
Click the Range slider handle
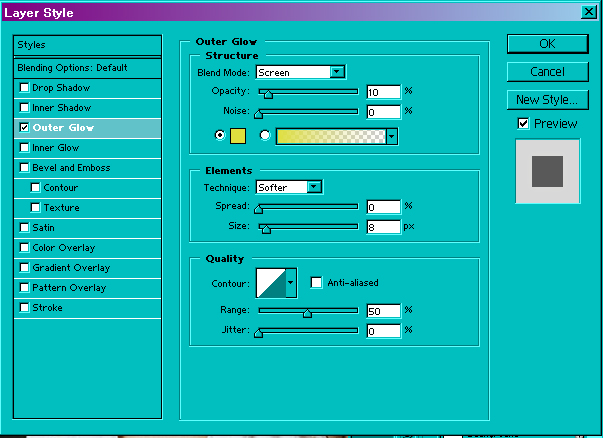(307, 313)
